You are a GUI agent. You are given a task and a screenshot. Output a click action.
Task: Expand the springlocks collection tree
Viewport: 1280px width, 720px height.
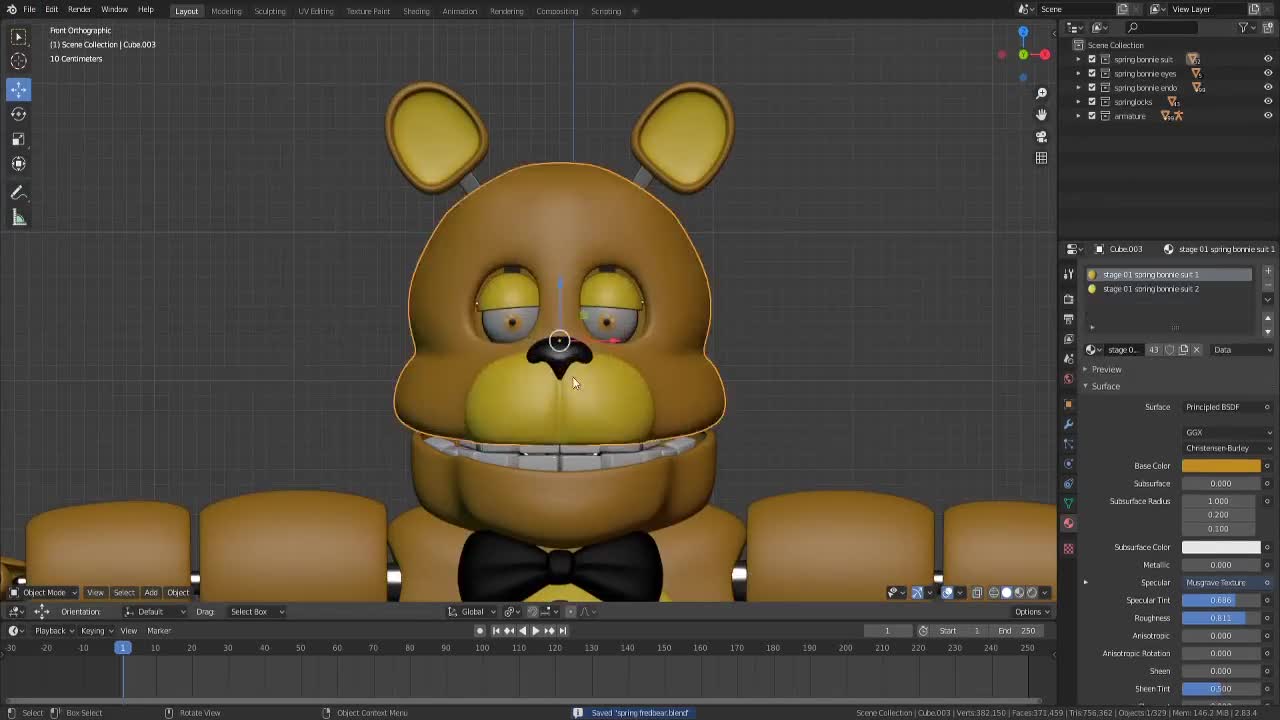tap(1078, 102)
